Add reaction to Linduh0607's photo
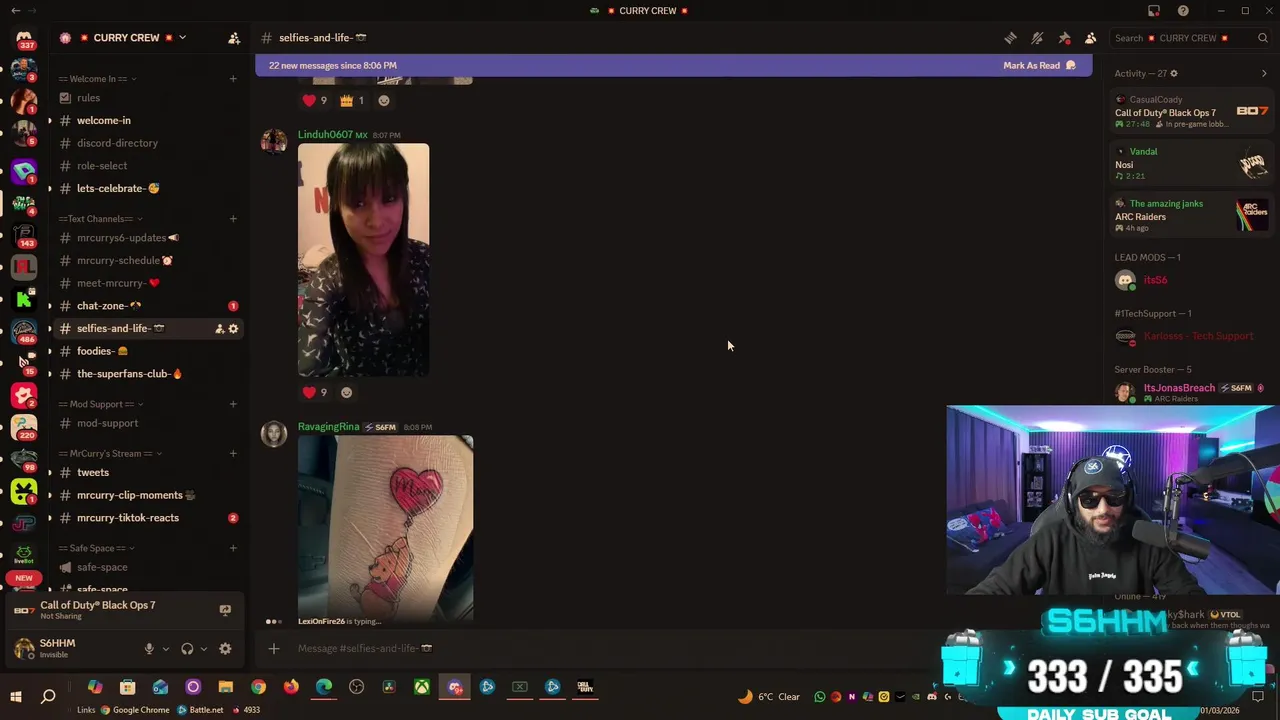The image size is (1280, 720). [346, 393]
